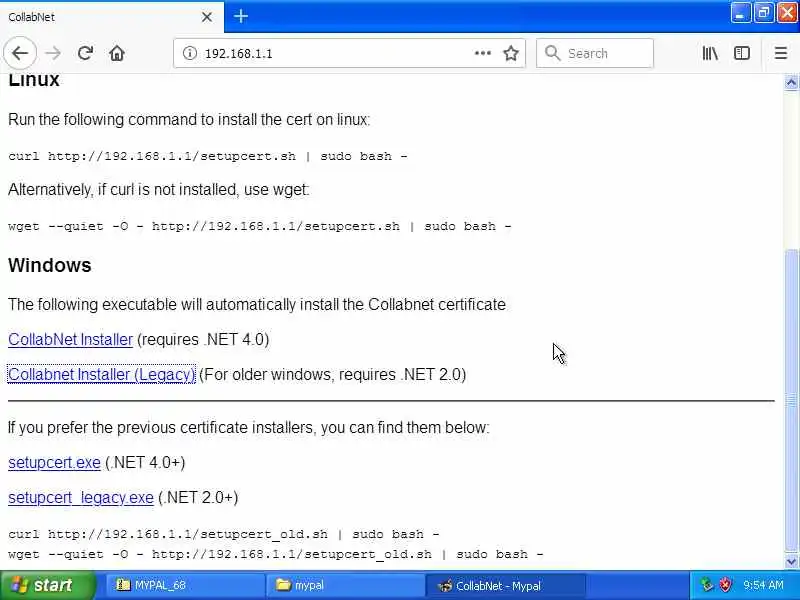Click the curl setupcert_old.sh command line
The width and height of the screenshot is (800, 600).
pos(224,534)
